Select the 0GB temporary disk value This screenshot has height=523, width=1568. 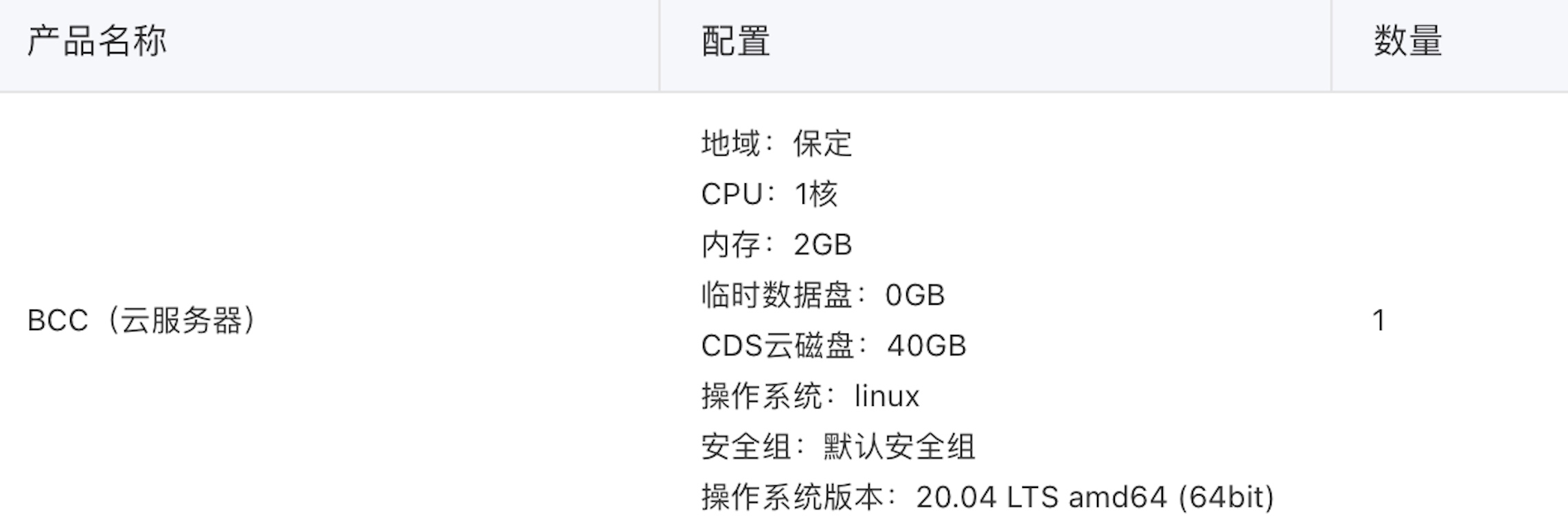tap(915, 295)
